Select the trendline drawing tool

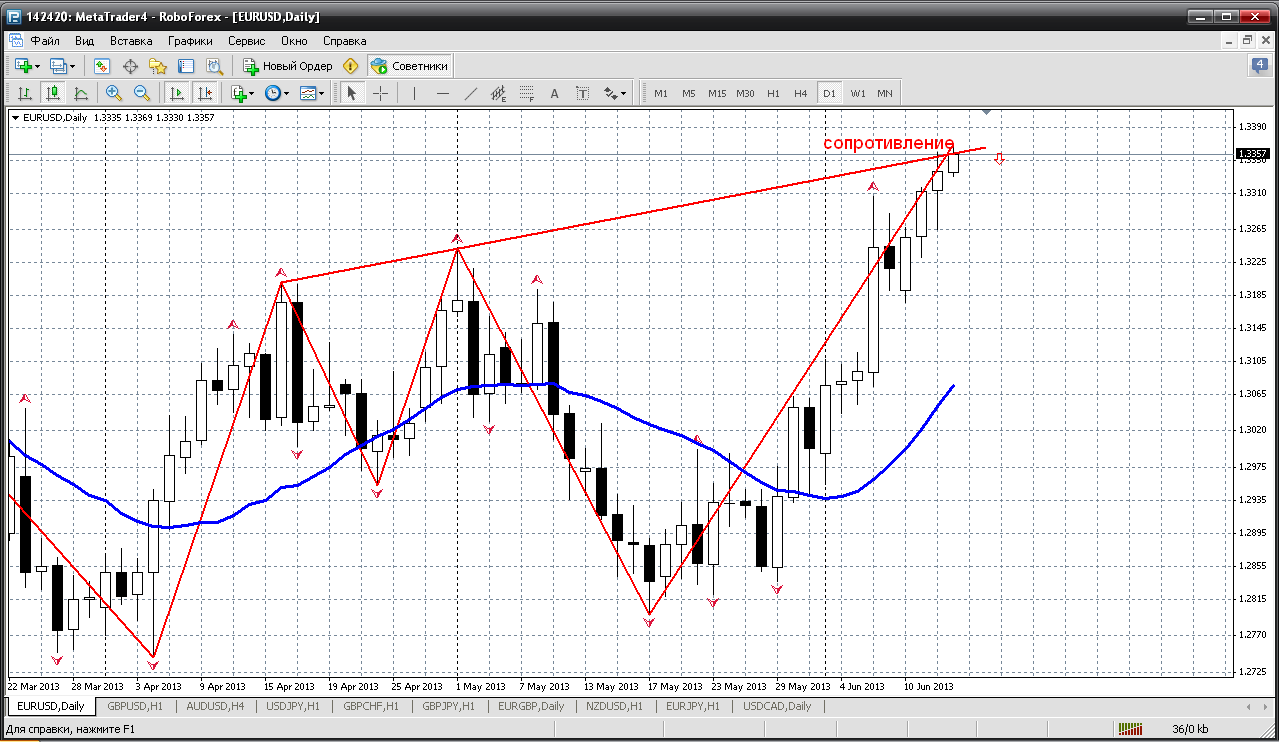pyautogui.click(x=471, y=93)
